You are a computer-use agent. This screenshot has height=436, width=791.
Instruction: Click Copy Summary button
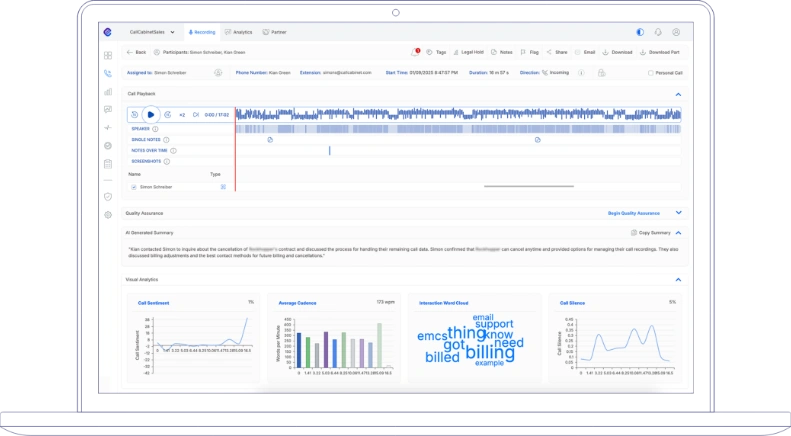click(650, 233)
